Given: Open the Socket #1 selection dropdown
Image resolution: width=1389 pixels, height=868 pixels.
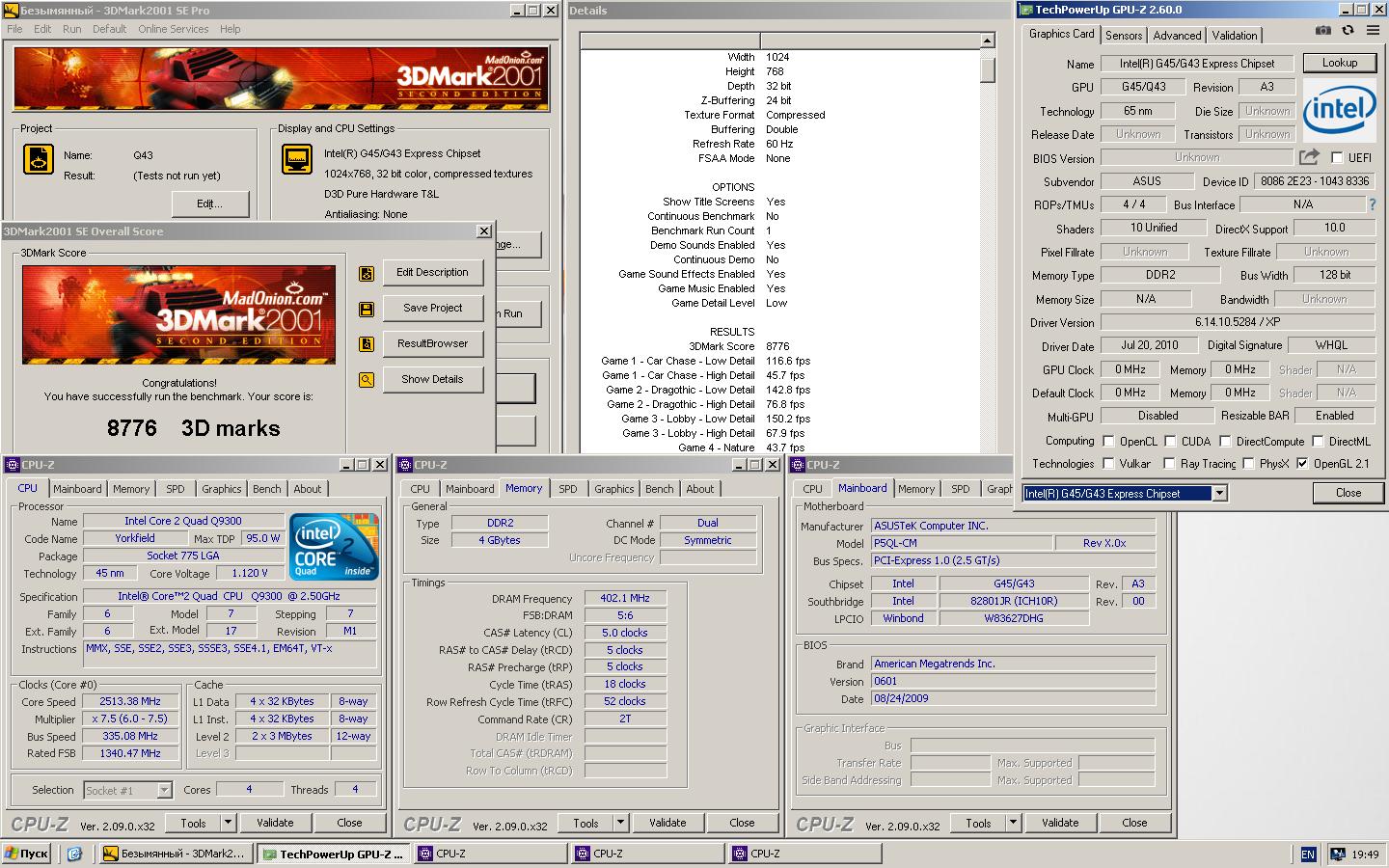Looking at the screenshot, I should pyautogui.click(x=164, y=790).
